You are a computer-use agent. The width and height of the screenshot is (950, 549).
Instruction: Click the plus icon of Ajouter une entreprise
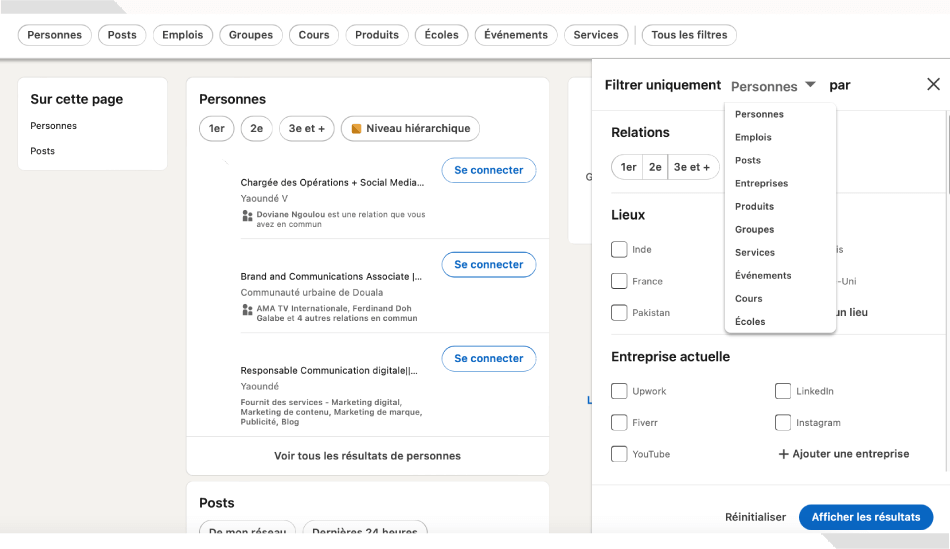tap(783, 454)
